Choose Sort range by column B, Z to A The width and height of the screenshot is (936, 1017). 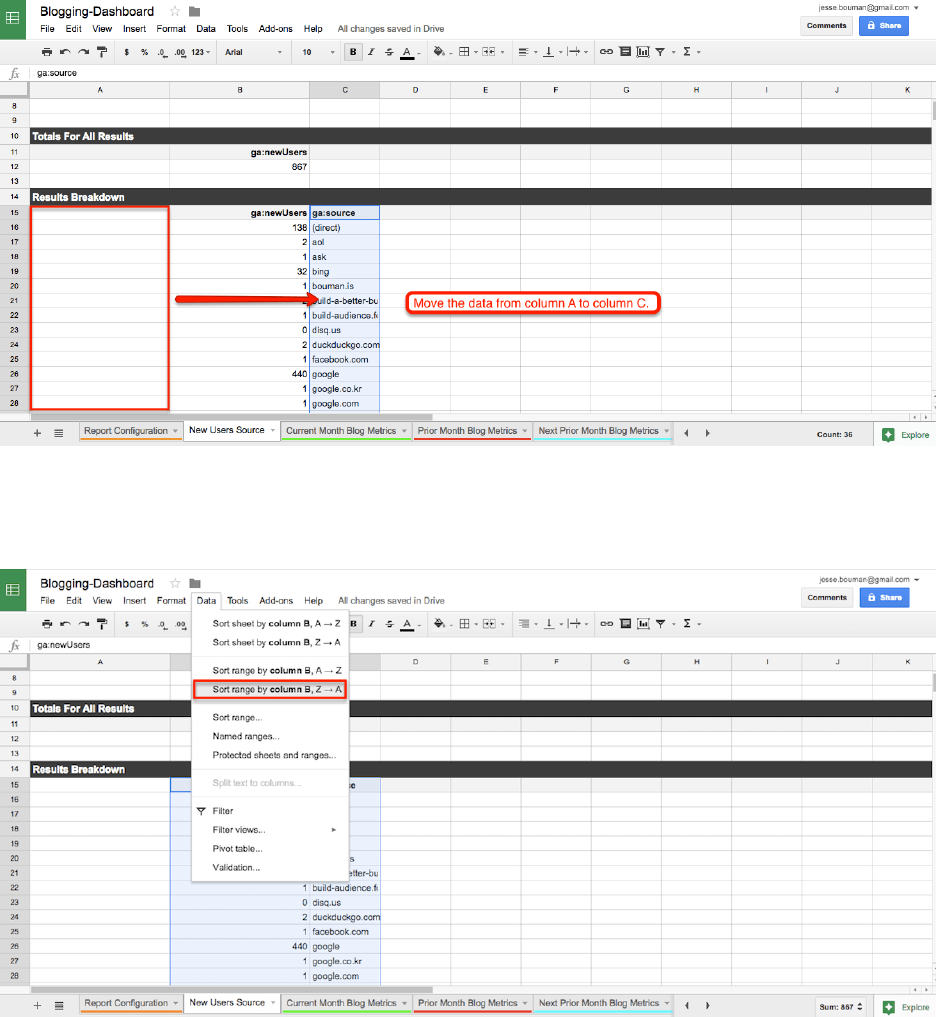270,689
